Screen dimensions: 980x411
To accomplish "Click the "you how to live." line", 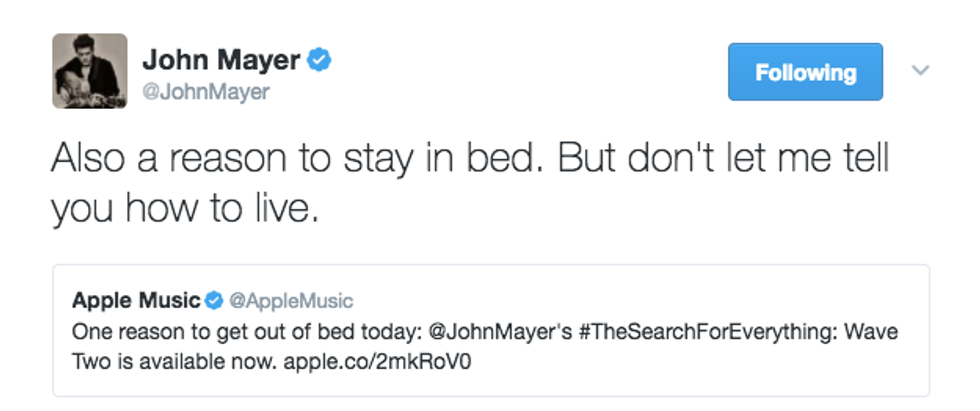I will coord(185,208).
